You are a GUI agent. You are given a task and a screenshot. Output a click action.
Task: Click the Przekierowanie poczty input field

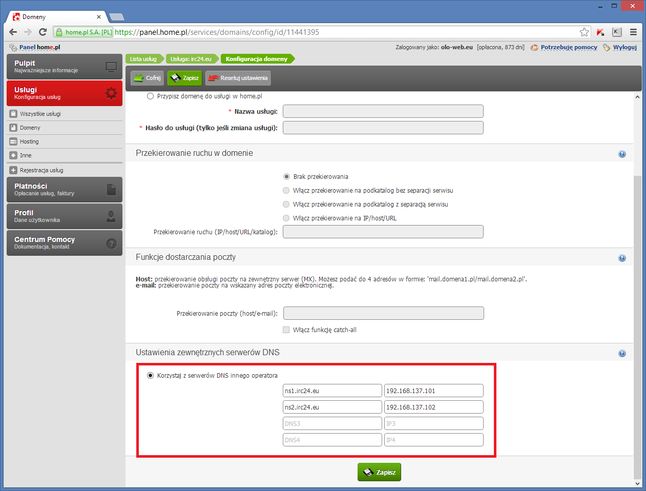383,313
